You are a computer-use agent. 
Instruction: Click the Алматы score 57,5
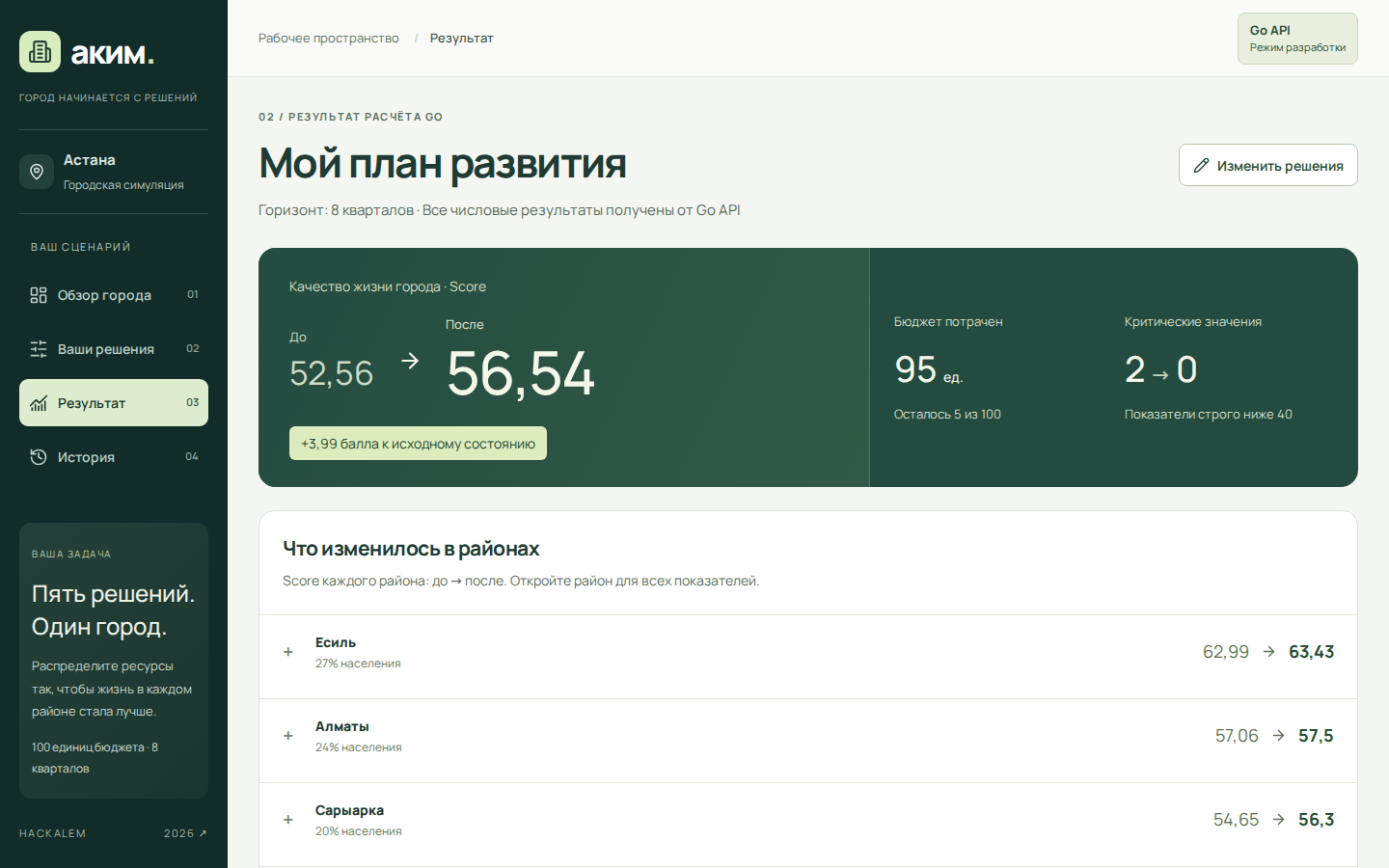tap(1316, 736)
